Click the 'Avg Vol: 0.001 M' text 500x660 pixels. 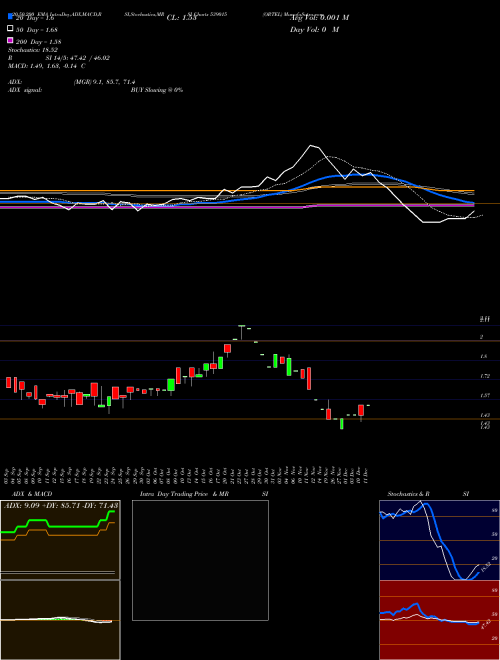(x=319, y=18)
